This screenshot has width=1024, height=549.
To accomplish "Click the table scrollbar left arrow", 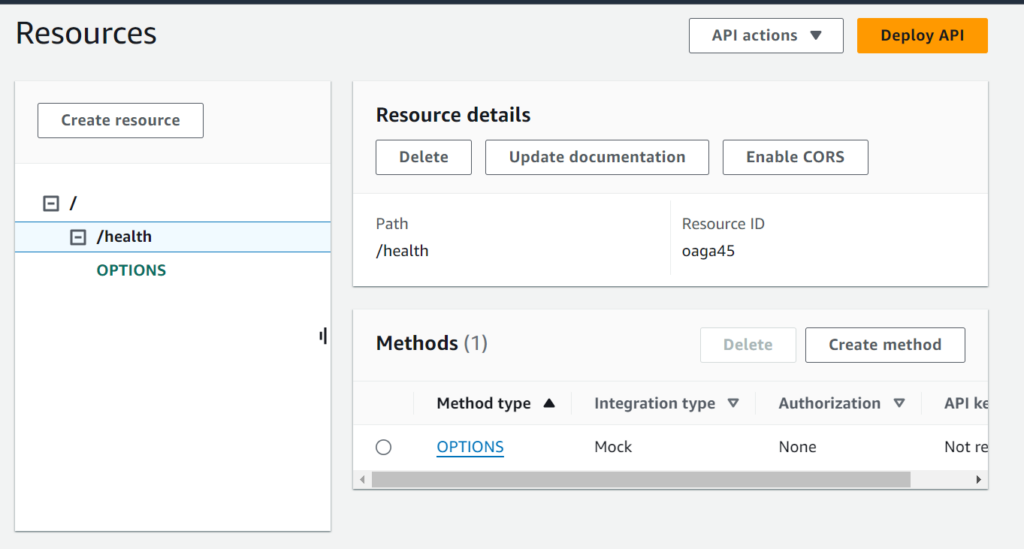I will click(x=362, y=480).
